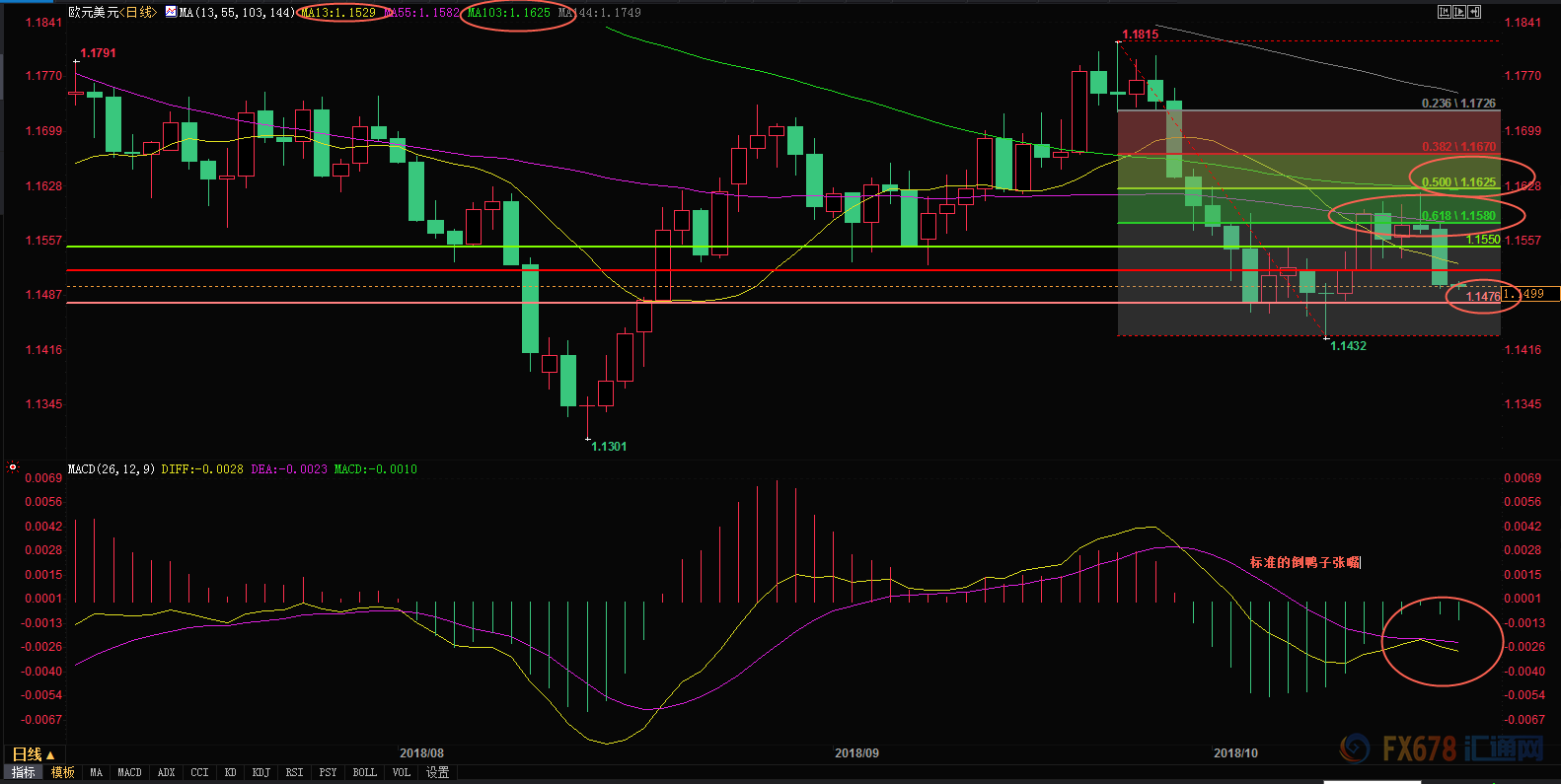Image resolution: width=1561 pixels, height=784 pixels.
Task: Enable the BOLL indicator
Action: pyautogui.click(x=364, y=772)
